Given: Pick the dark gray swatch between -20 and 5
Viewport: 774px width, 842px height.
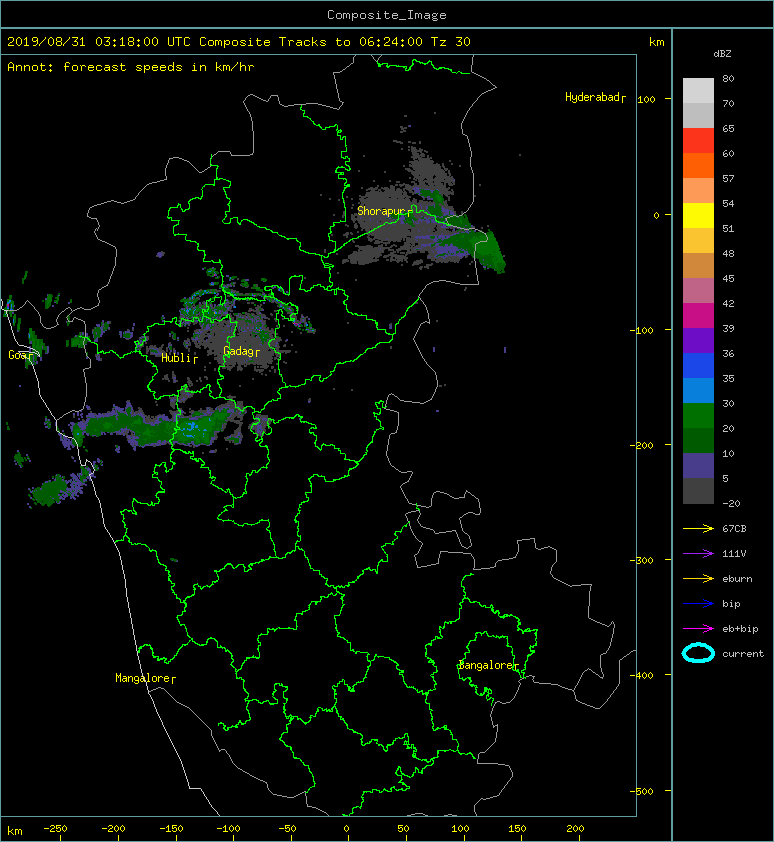Looking at the screenshot, I should (698, 491).
